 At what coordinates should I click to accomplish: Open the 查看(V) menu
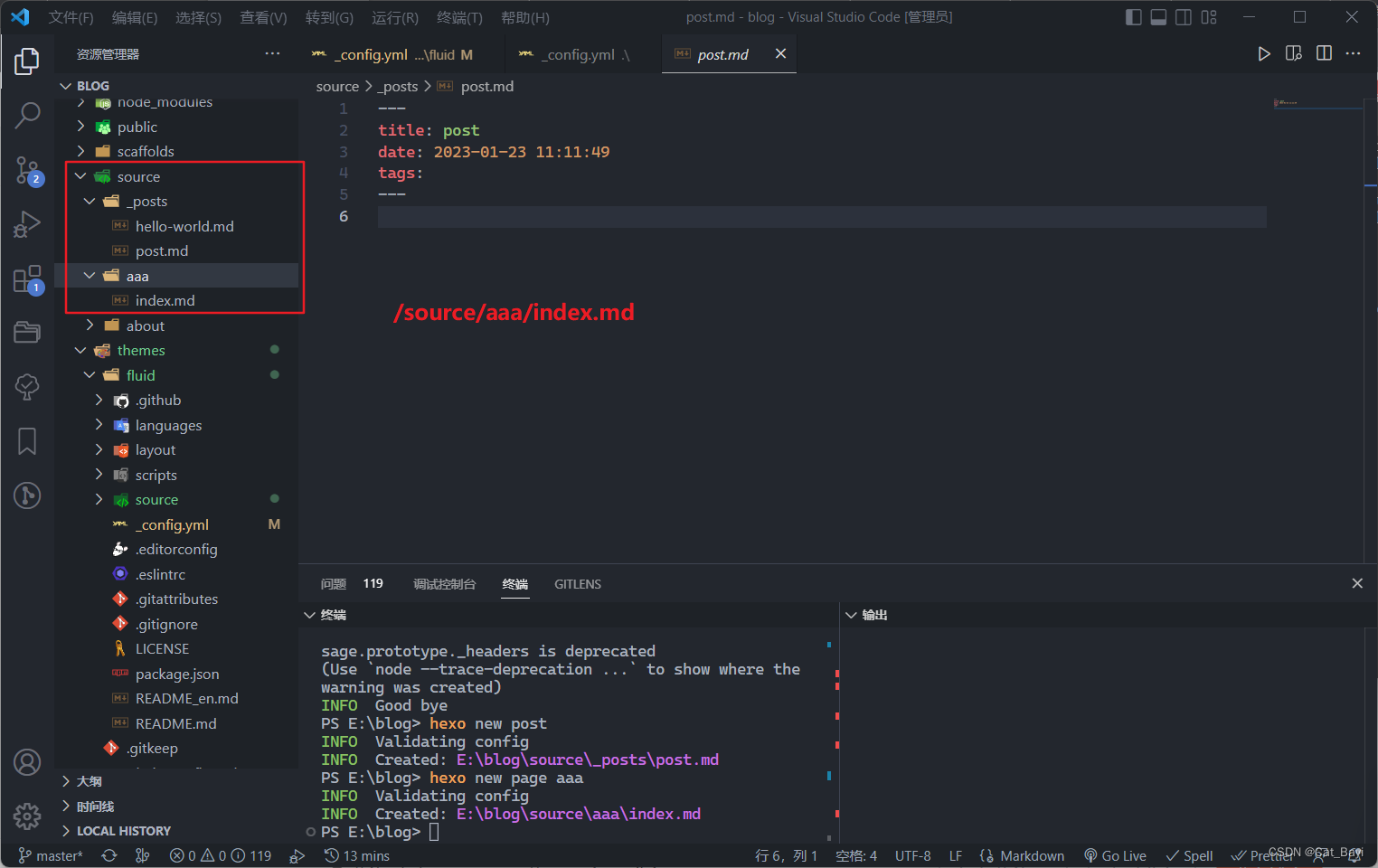pyautogui.click(x=263, y=17)
